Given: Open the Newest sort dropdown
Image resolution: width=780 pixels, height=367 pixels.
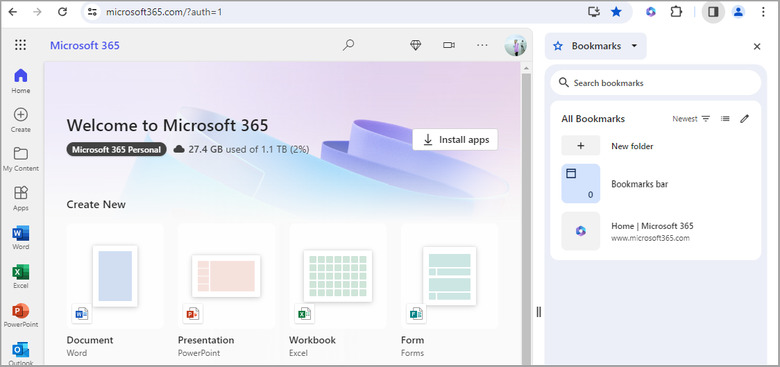Looking at the screenshot, I should click(691, 119).
